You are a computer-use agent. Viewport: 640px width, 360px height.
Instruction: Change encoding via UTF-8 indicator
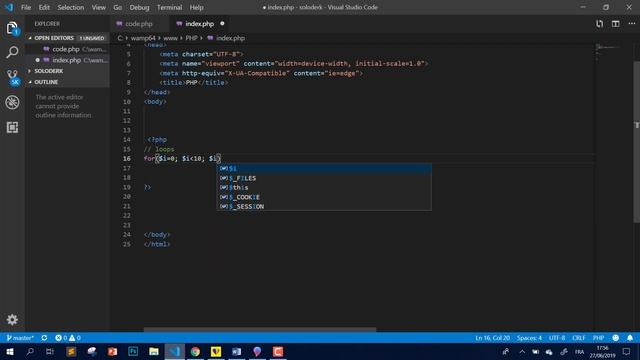click(x=557, y=338)
